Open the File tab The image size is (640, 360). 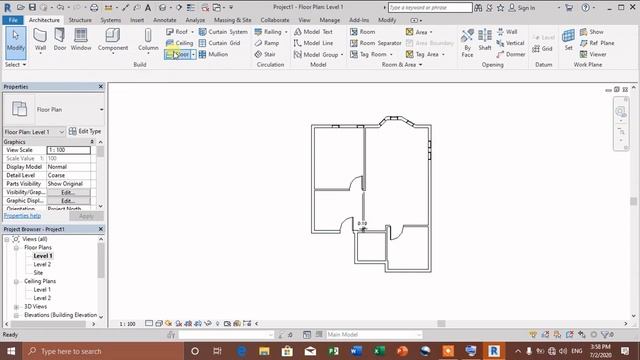13,20
